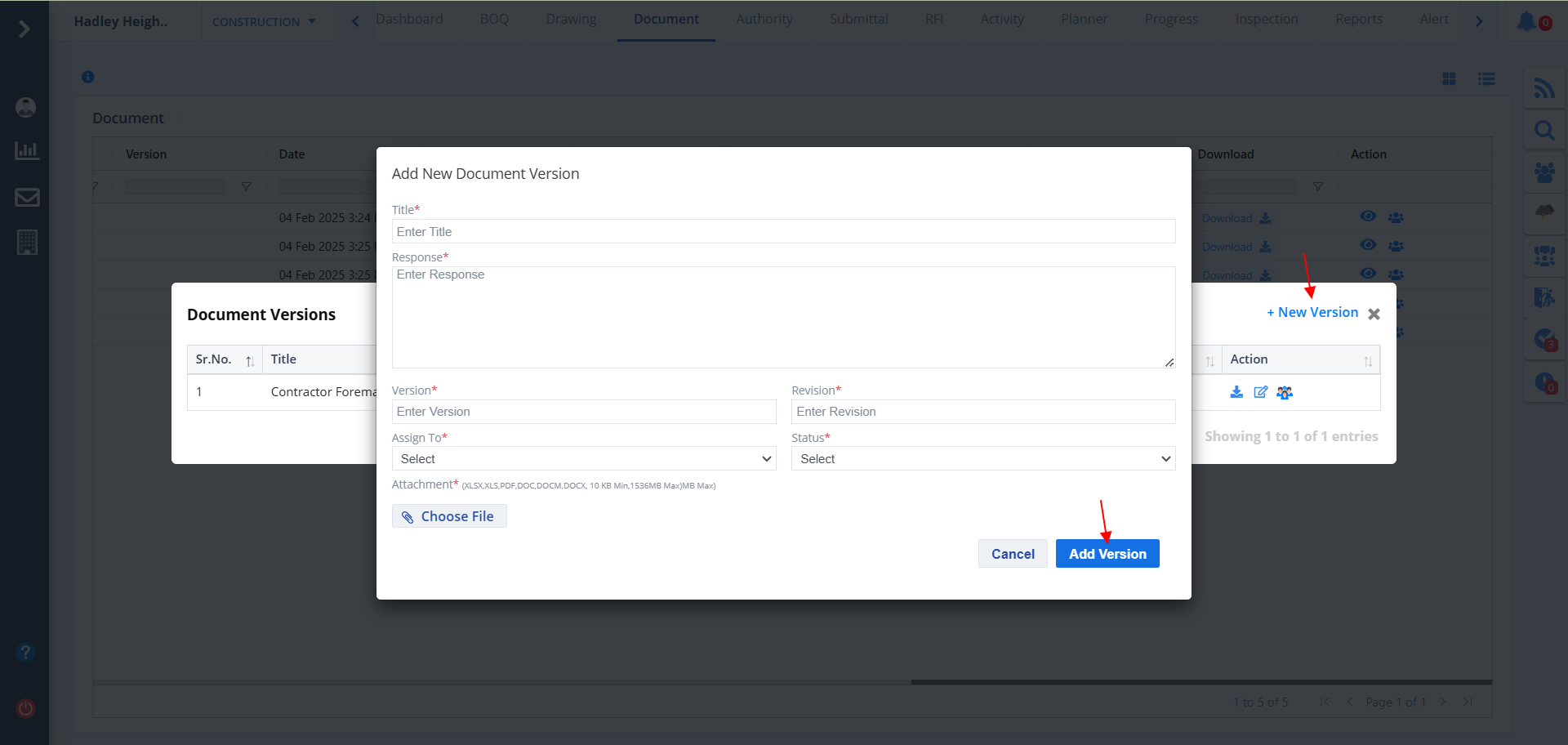1568x745 pixels.
Task: Switch to grid view layout icon
Action: [x=1449, y=78]
